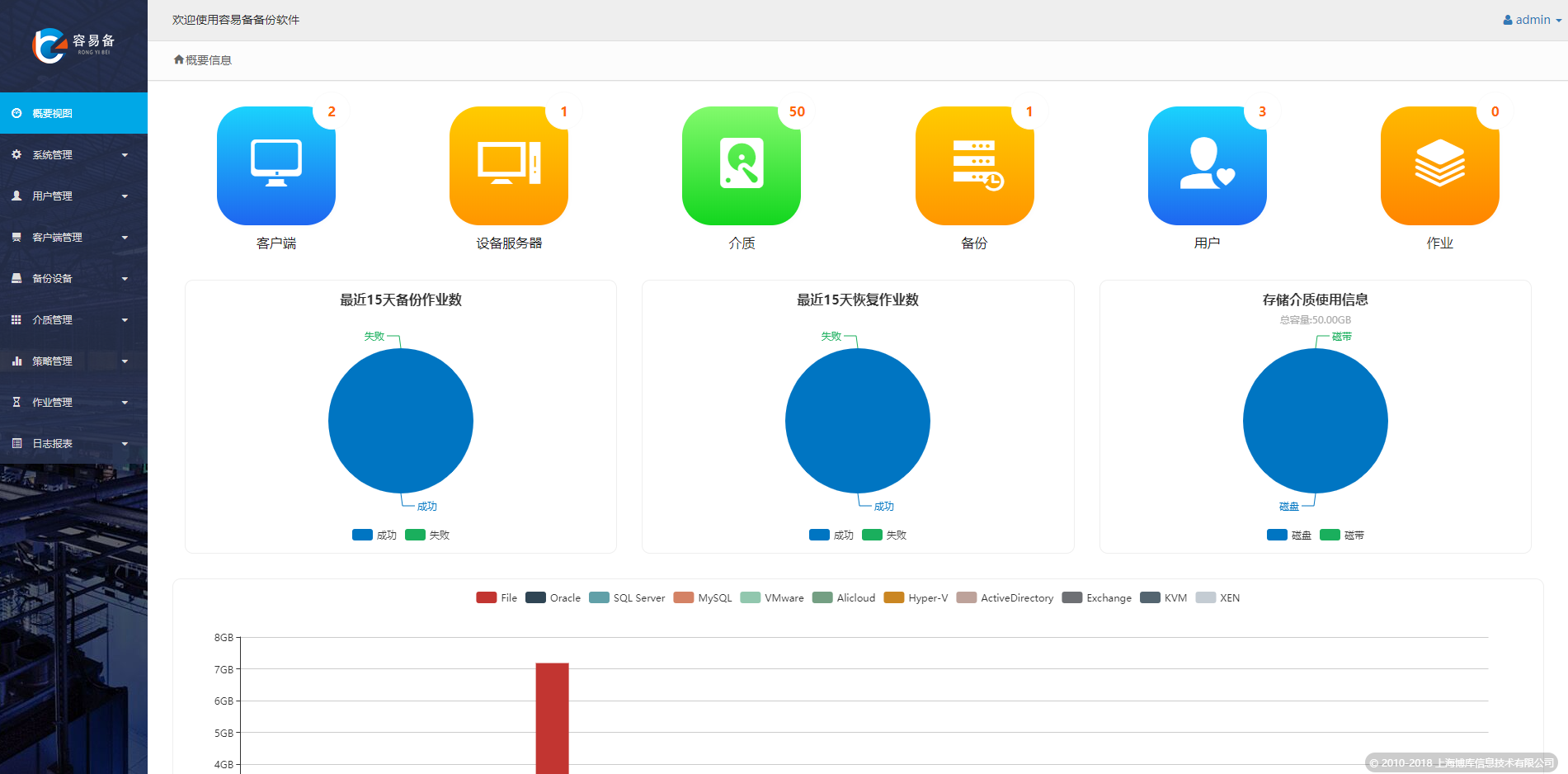Open the 备份设备 sidebar menu

pyautogui.click(x=73, y=278)
